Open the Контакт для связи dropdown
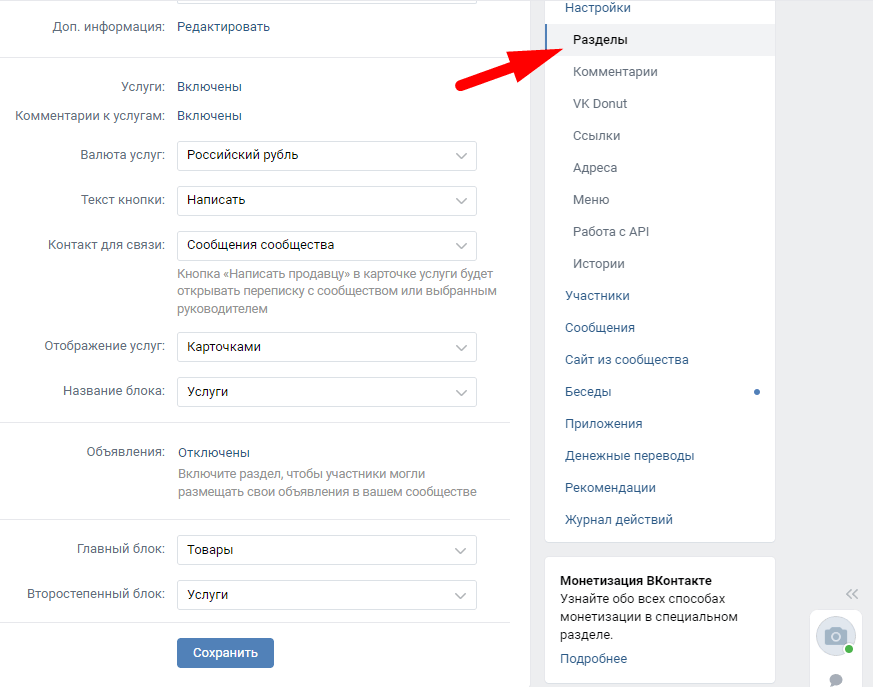Viewport: 873px width, 687px height. click(x=326, y=245)
